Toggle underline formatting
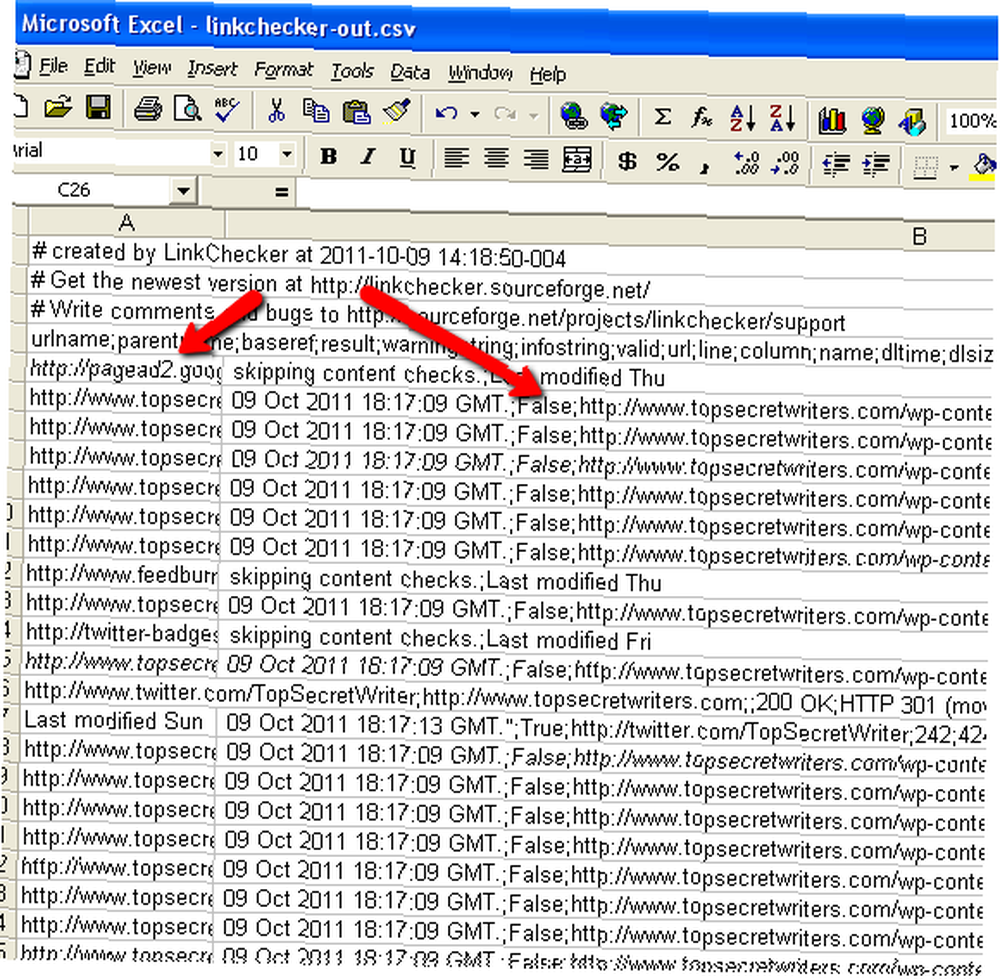Viewport: 1000px width, 979px height. [x=407, y=158]
